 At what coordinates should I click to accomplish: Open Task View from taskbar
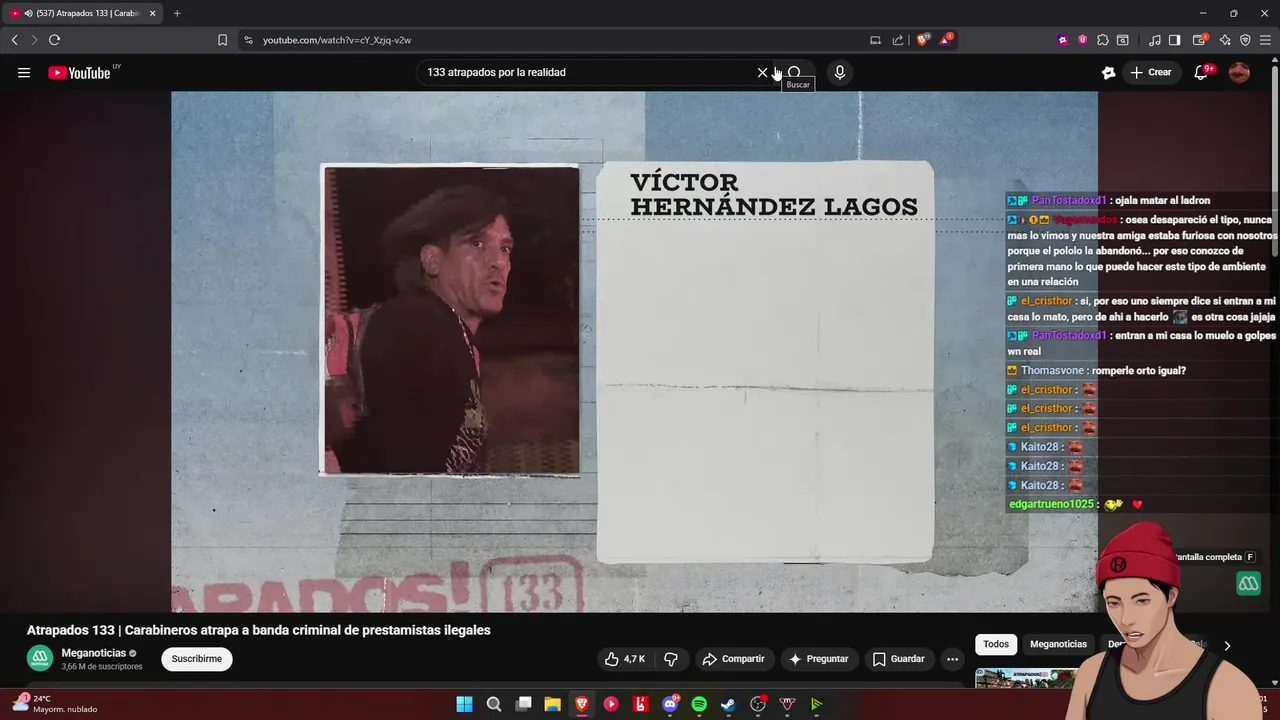click(x=523, y=704)
